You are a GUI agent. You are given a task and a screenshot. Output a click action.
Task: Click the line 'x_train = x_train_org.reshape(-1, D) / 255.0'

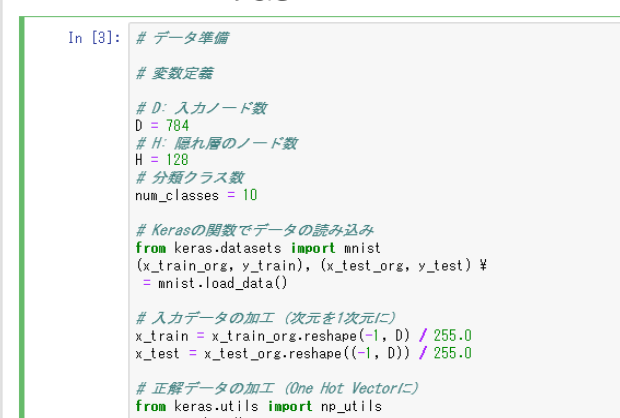303,336
